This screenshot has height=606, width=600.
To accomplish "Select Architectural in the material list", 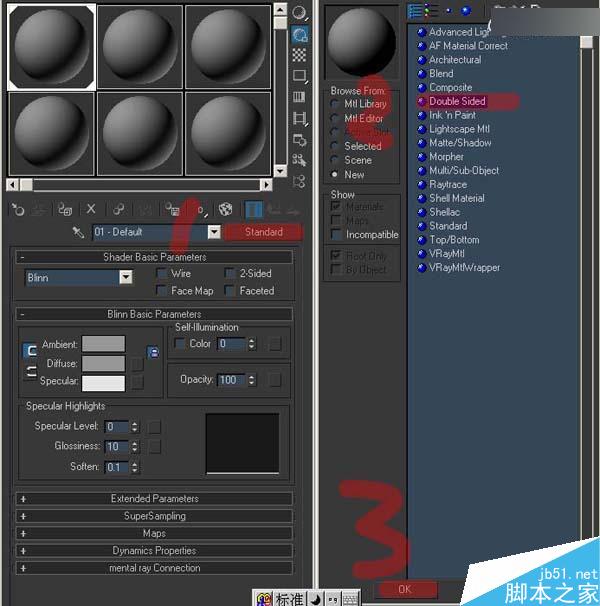I will [455, 60].
